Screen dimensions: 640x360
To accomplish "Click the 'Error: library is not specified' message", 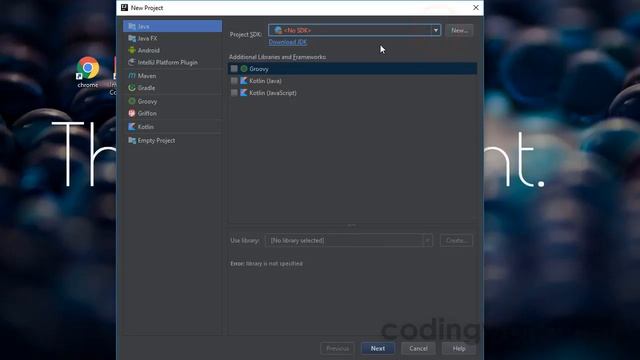I will point(267,264).
